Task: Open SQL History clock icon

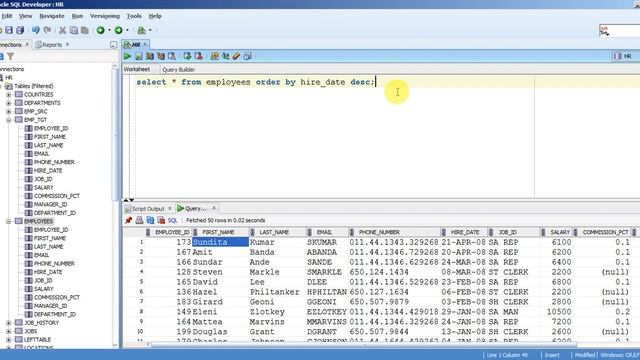Action: (x=247, y=56)
